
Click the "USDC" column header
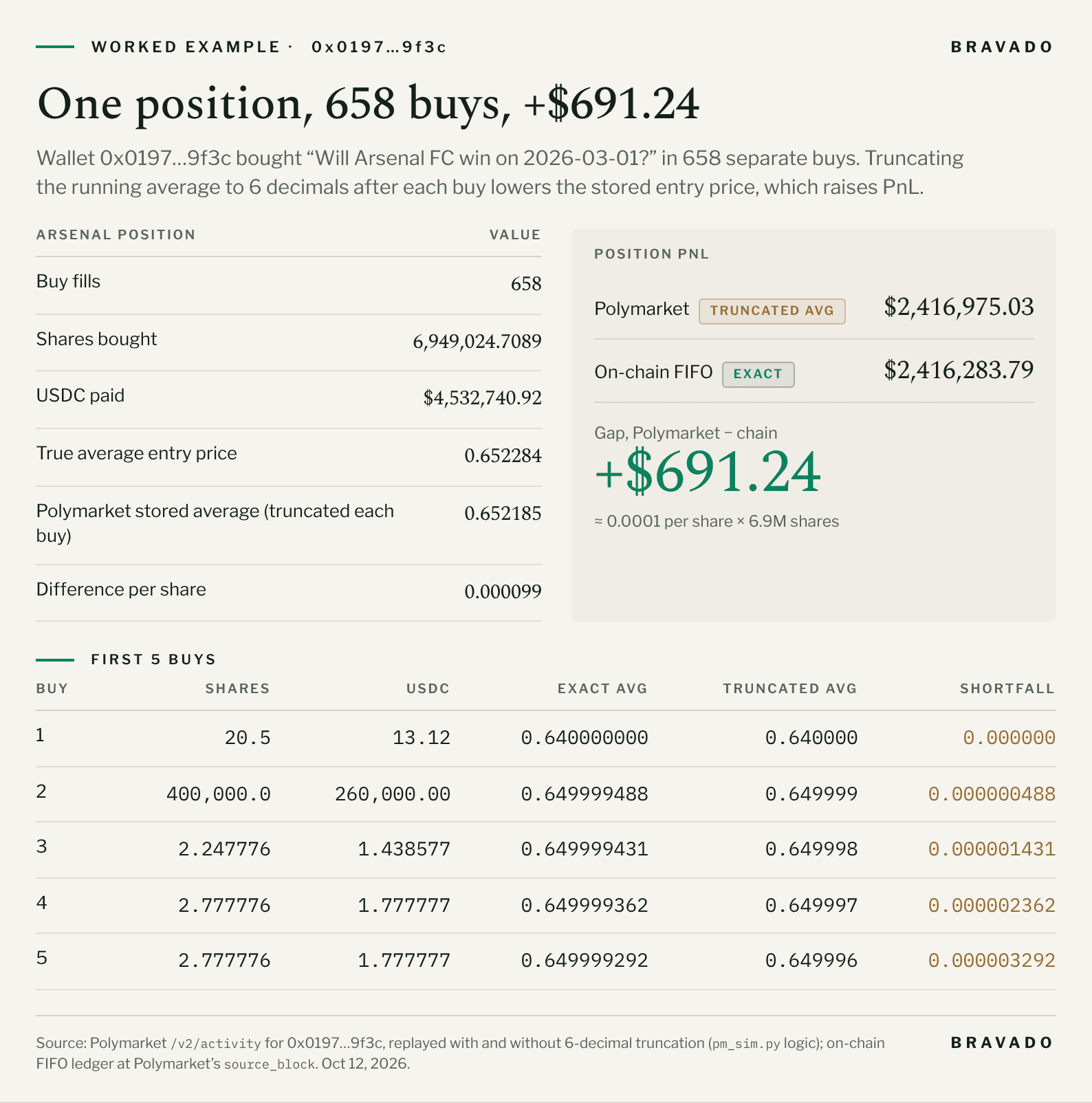pyautogui.click(x=428, y=688)
